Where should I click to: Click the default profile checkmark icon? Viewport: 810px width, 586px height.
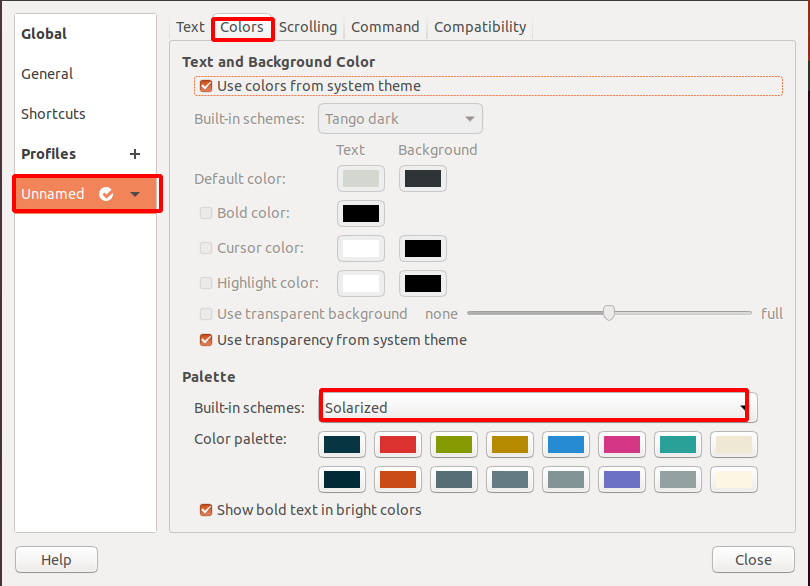coord(106,194)
